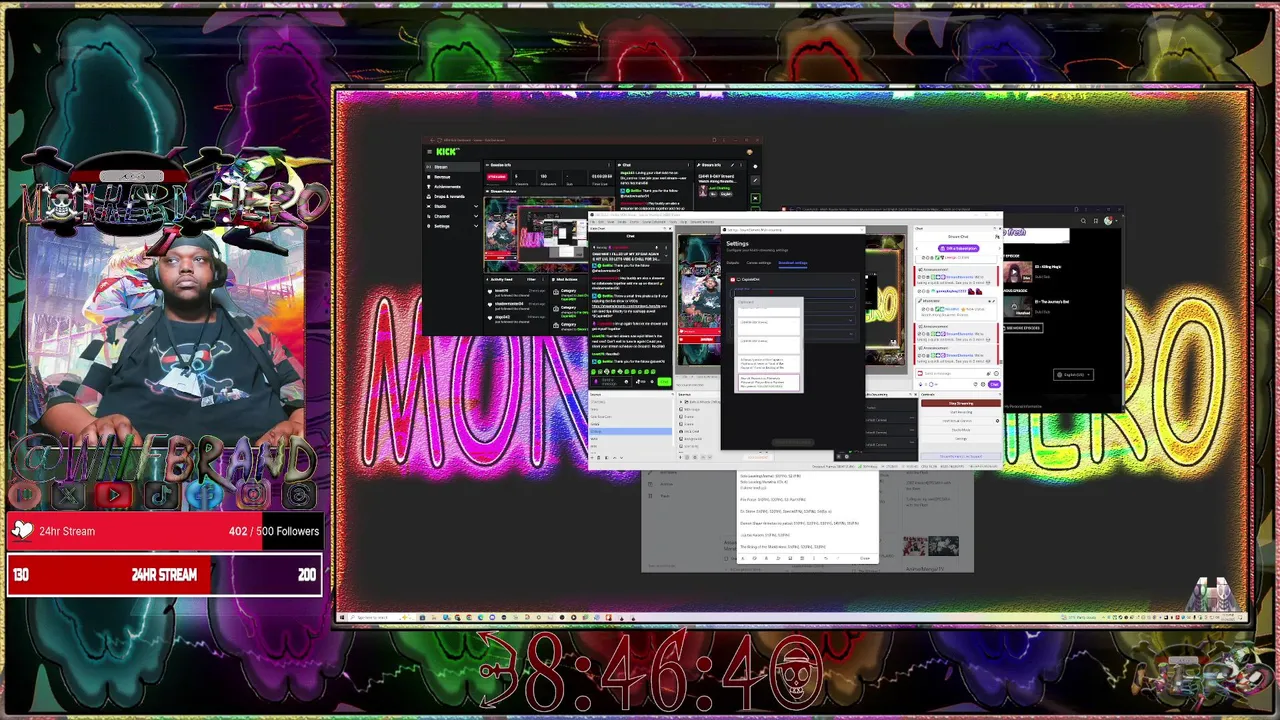Screen dimensions: 1280x720
Task: Click Start Virtual Camera in OBS Controls
Action: (957, 421)
